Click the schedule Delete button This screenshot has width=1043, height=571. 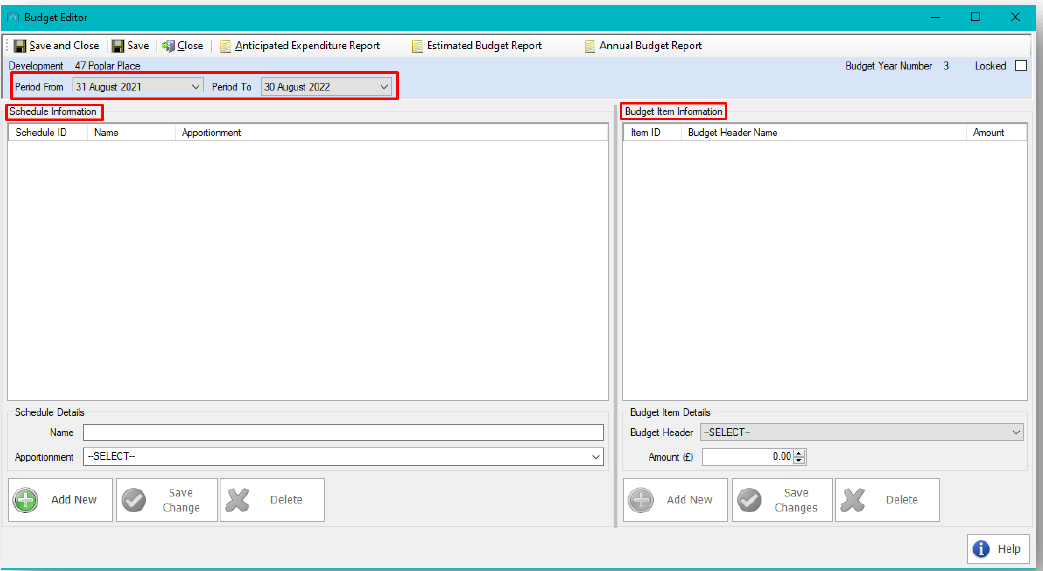coord(273,500)
